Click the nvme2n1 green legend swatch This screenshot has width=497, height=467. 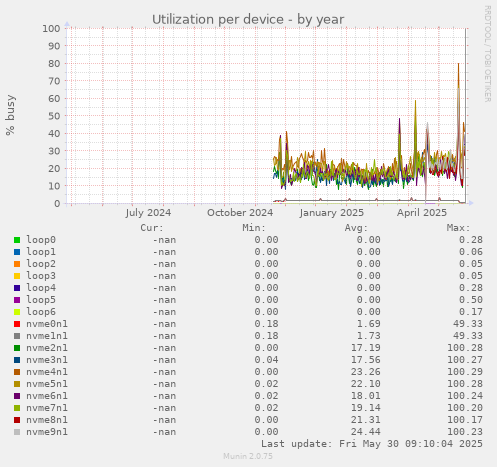pyautogui.click(x=17, y=348)
